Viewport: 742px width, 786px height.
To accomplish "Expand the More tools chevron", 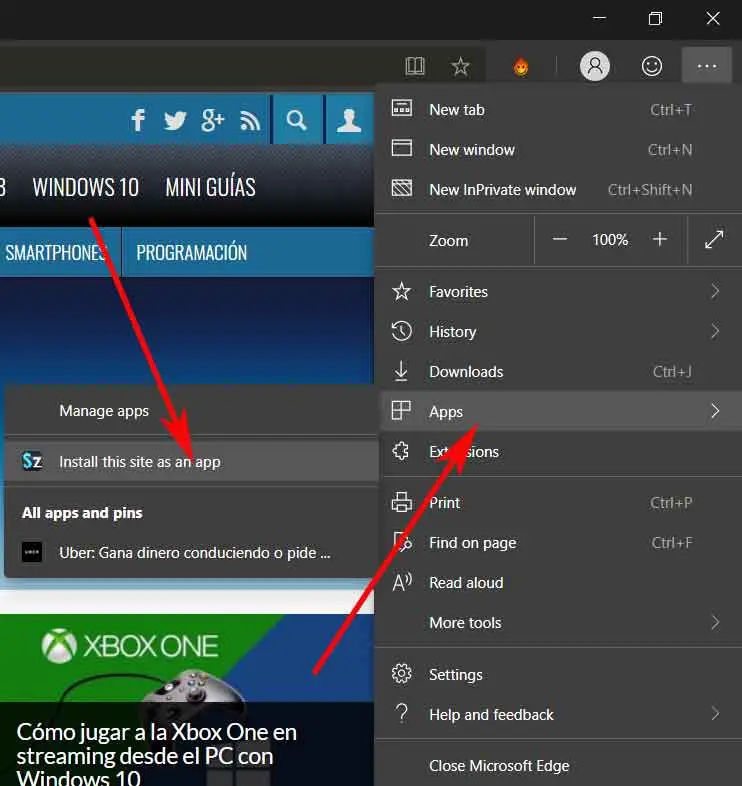I will coord(715,623).
